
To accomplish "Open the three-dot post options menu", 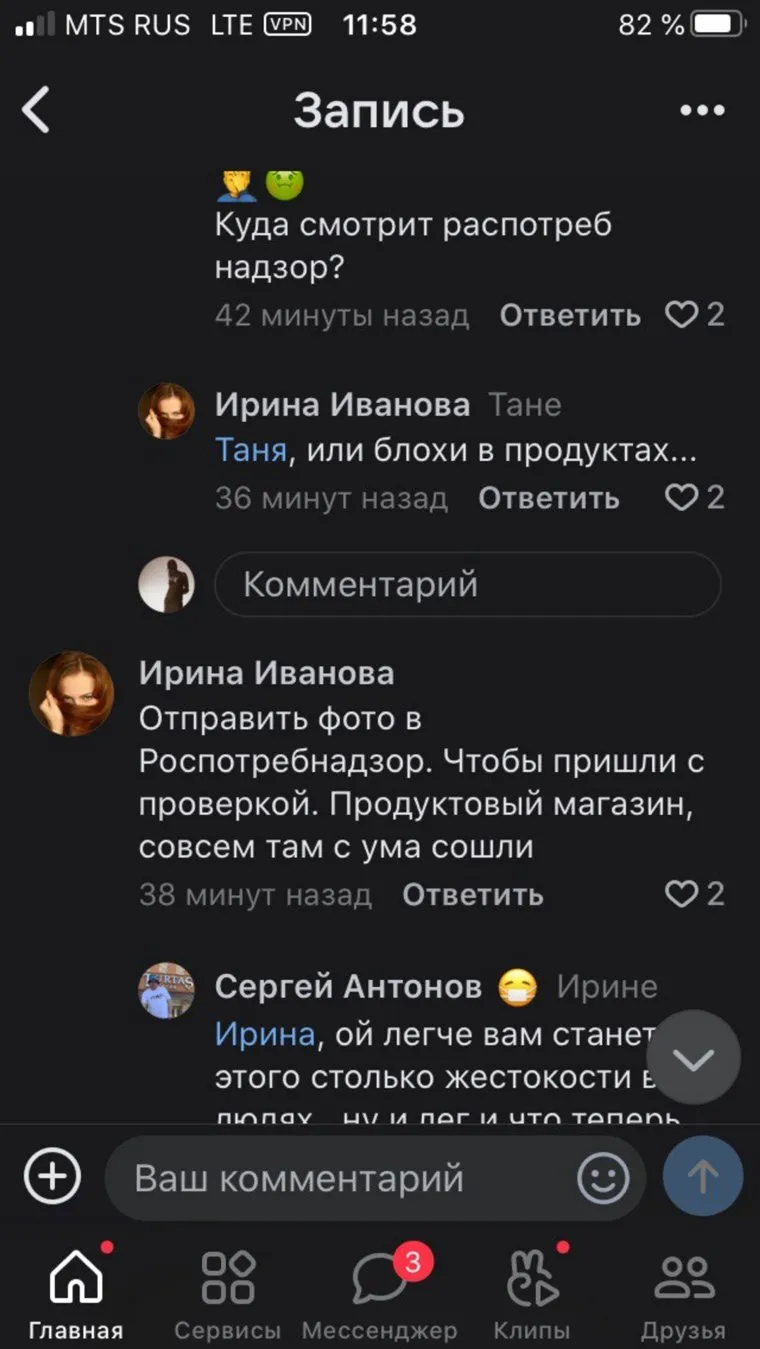I will [x=701, y=110].
